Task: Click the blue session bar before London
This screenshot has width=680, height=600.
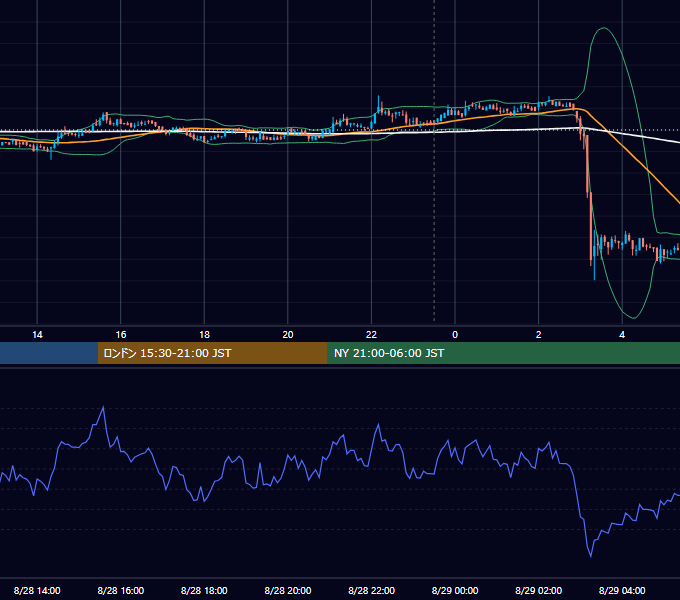Action: point(49,353)
